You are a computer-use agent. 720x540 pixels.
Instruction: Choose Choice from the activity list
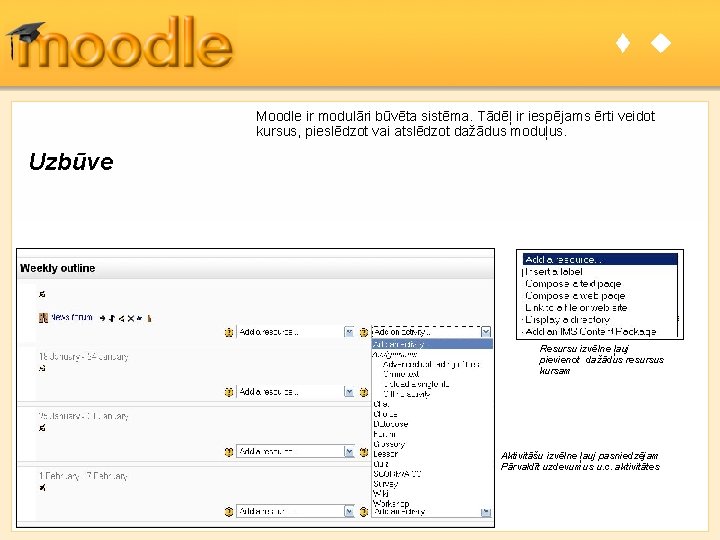[385, 414]
